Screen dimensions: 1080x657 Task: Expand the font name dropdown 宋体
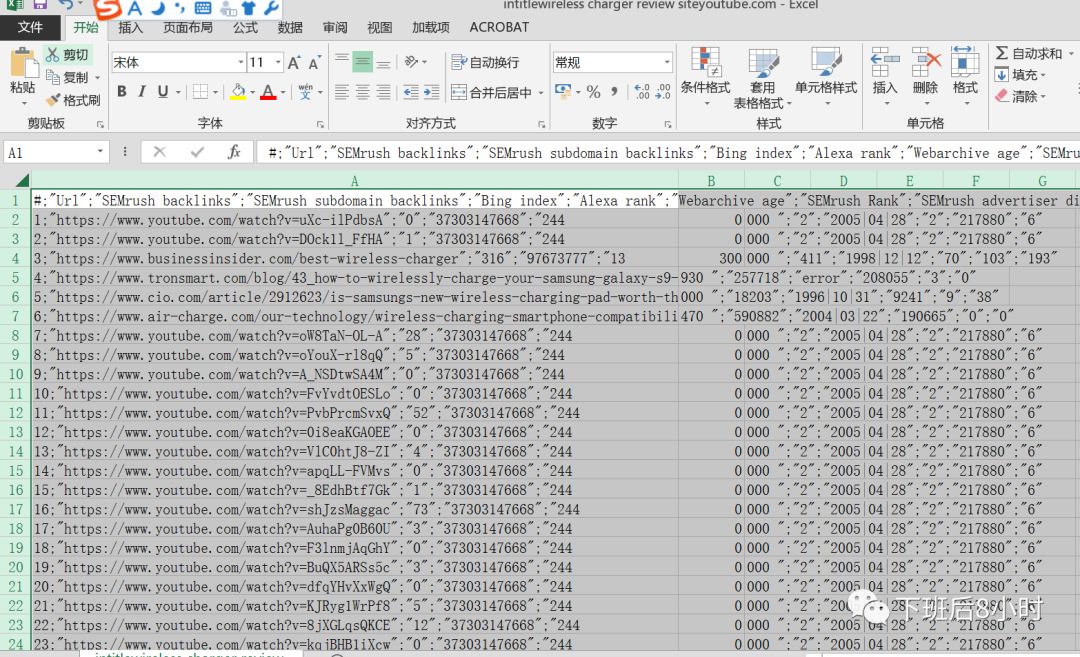tap(240, 63)
